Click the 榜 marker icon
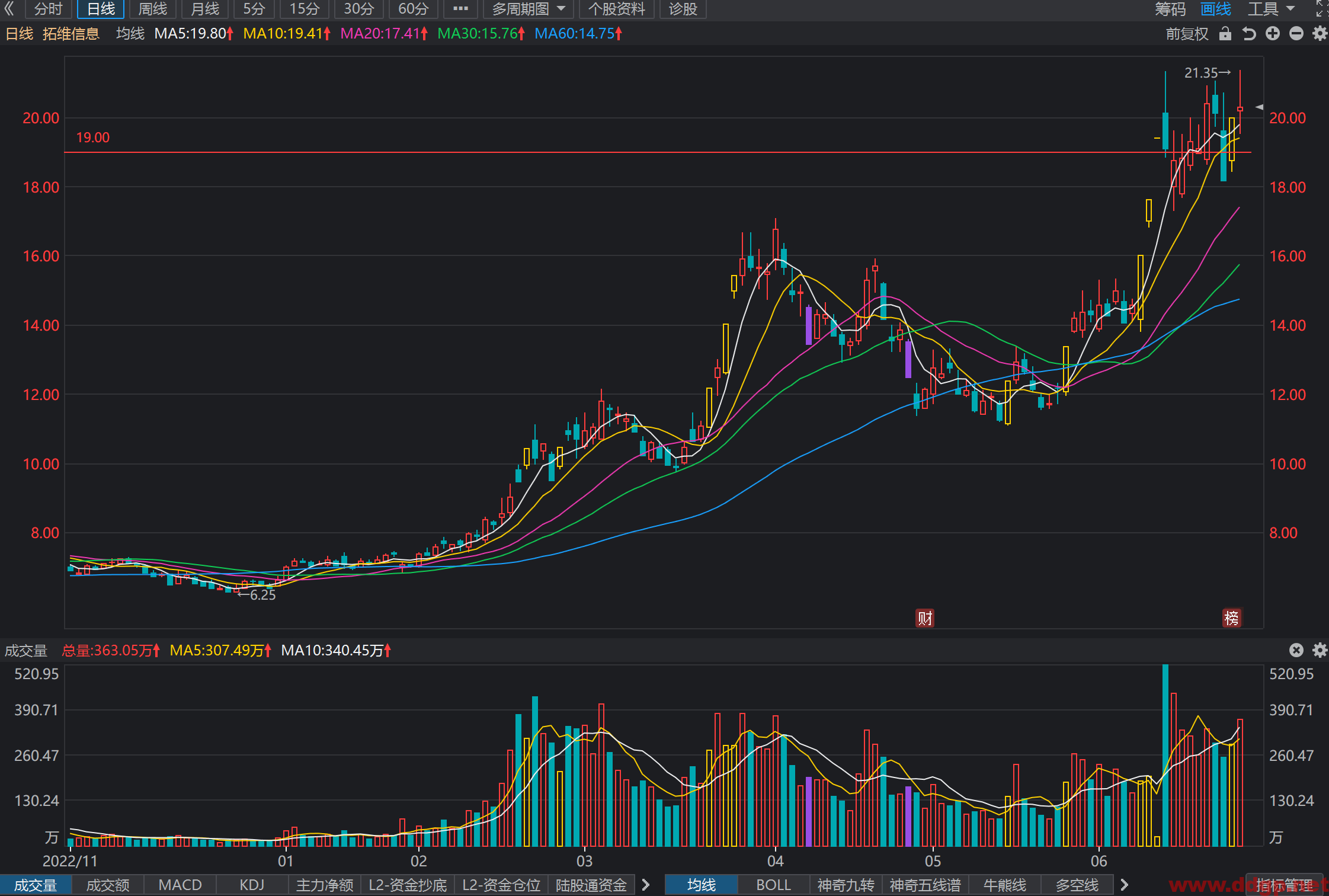Viewport: 1329px width, 896px height. tap(1232, 618)
